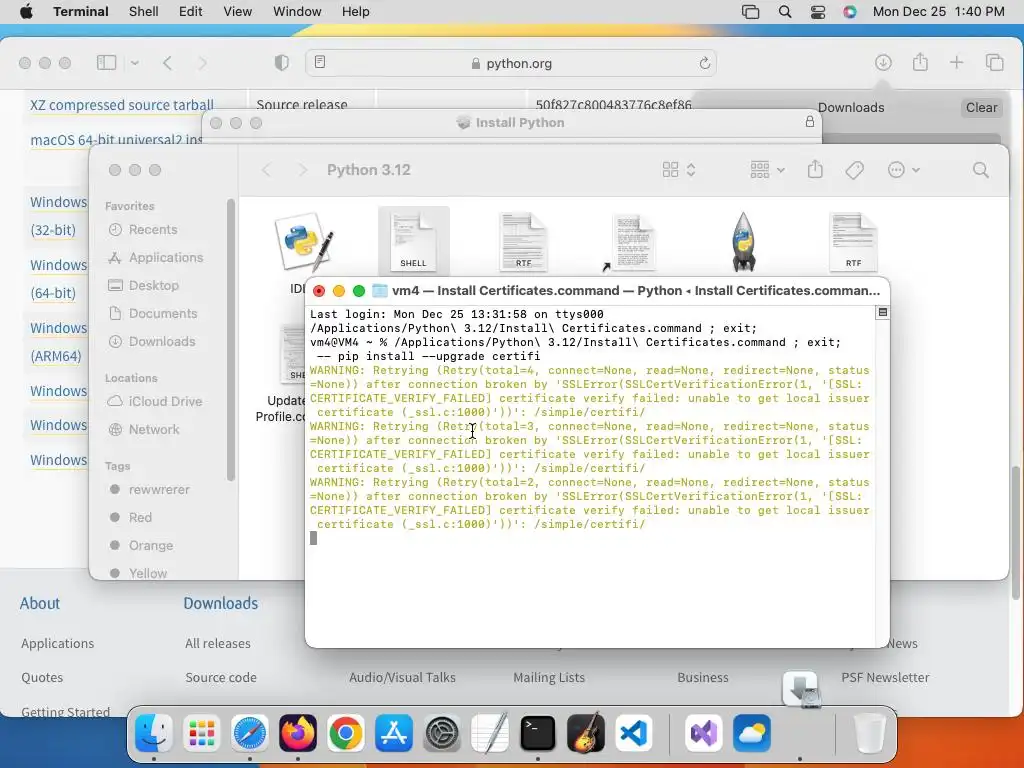Click the Siri icon in menu bar
Image resolution: width=1024 pixels, height=768 pixels.
coord(850,11)
